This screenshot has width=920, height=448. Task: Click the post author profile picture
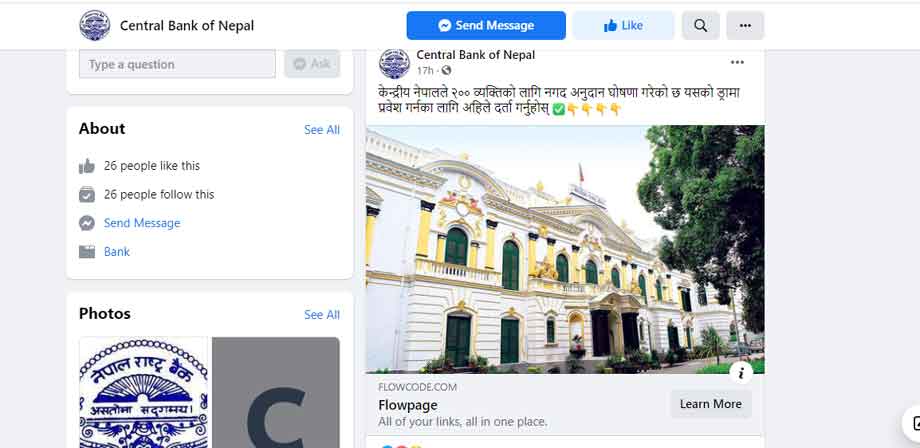tap(394, 63)
